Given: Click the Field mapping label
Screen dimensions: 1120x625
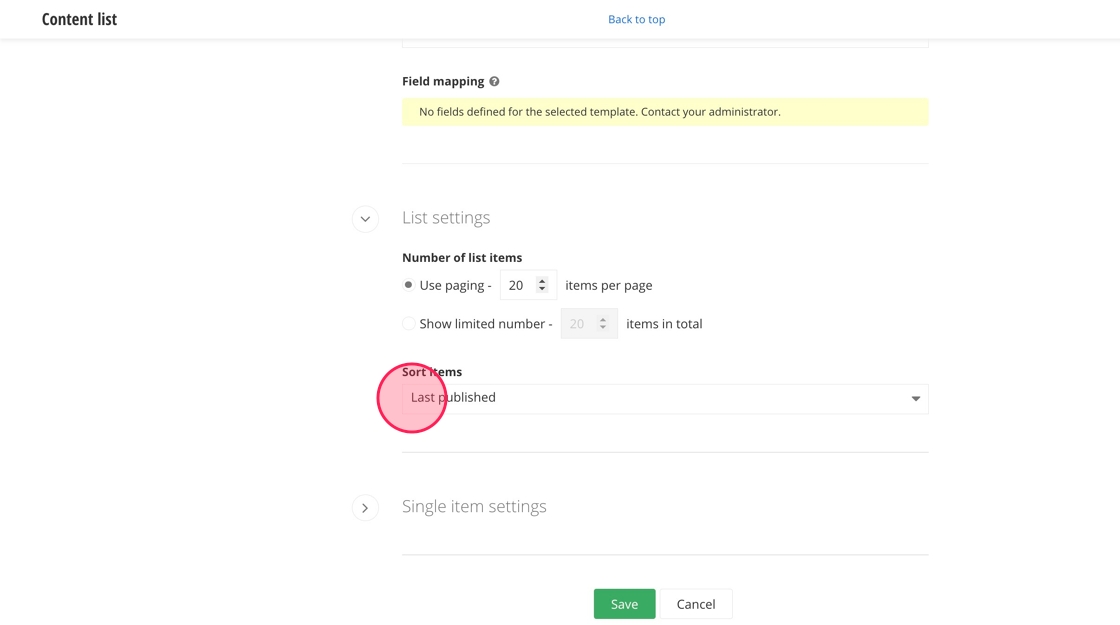Looking at the screenshot, I should (x=443, y=81).
